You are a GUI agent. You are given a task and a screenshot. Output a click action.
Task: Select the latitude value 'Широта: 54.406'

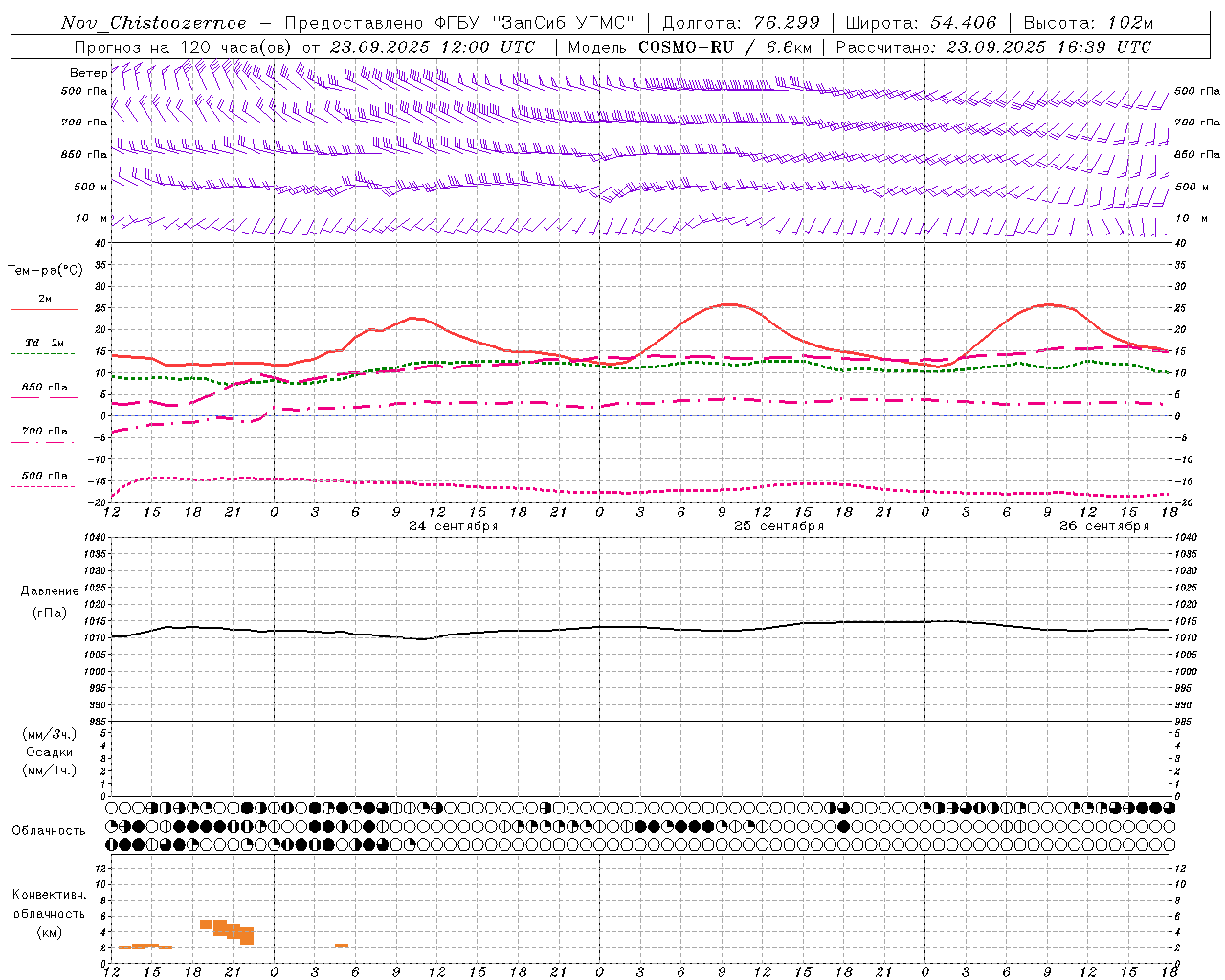pyautogui.click(x=921, y=23)
